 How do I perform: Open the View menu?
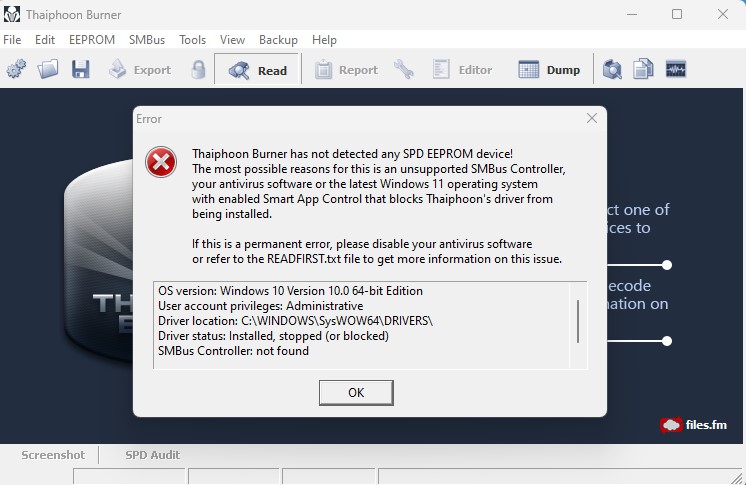[x=232, y=40]
